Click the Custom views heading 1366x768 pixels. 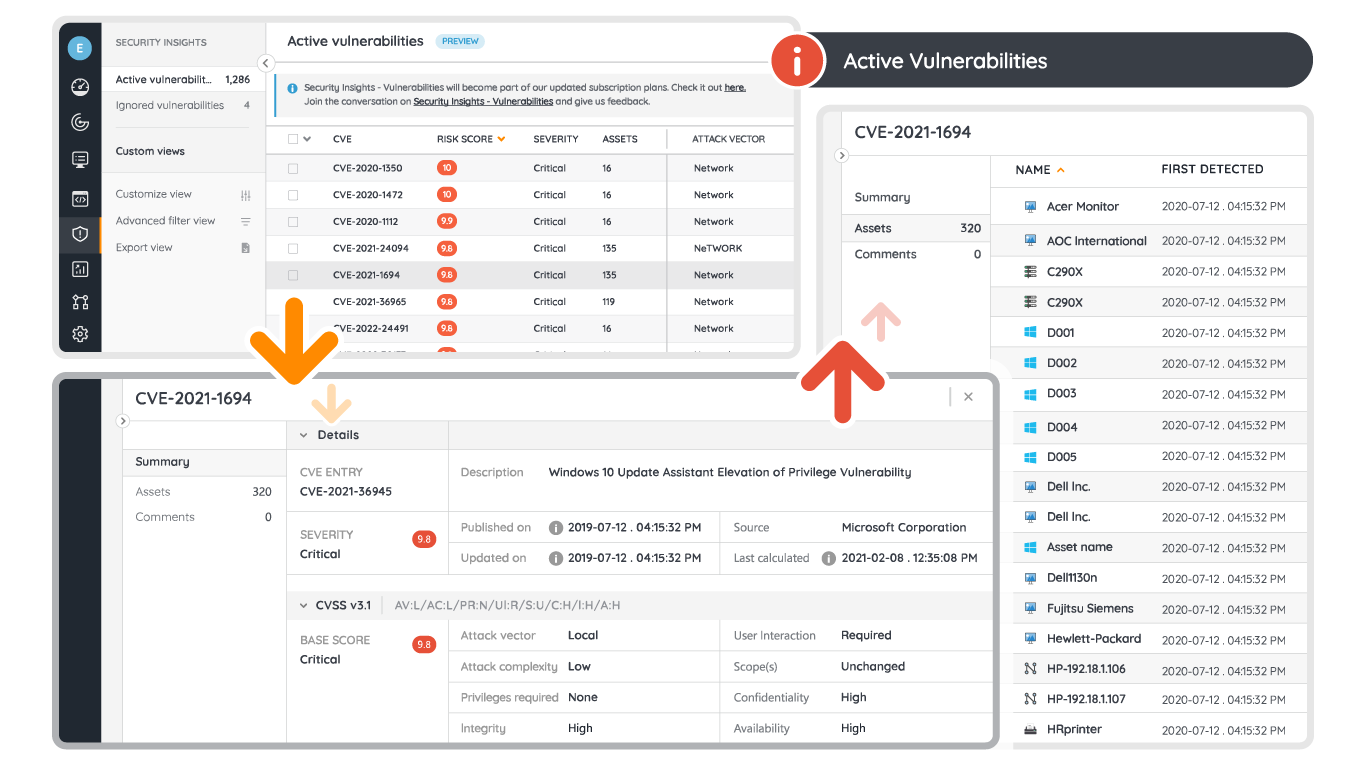coord(150,152)
